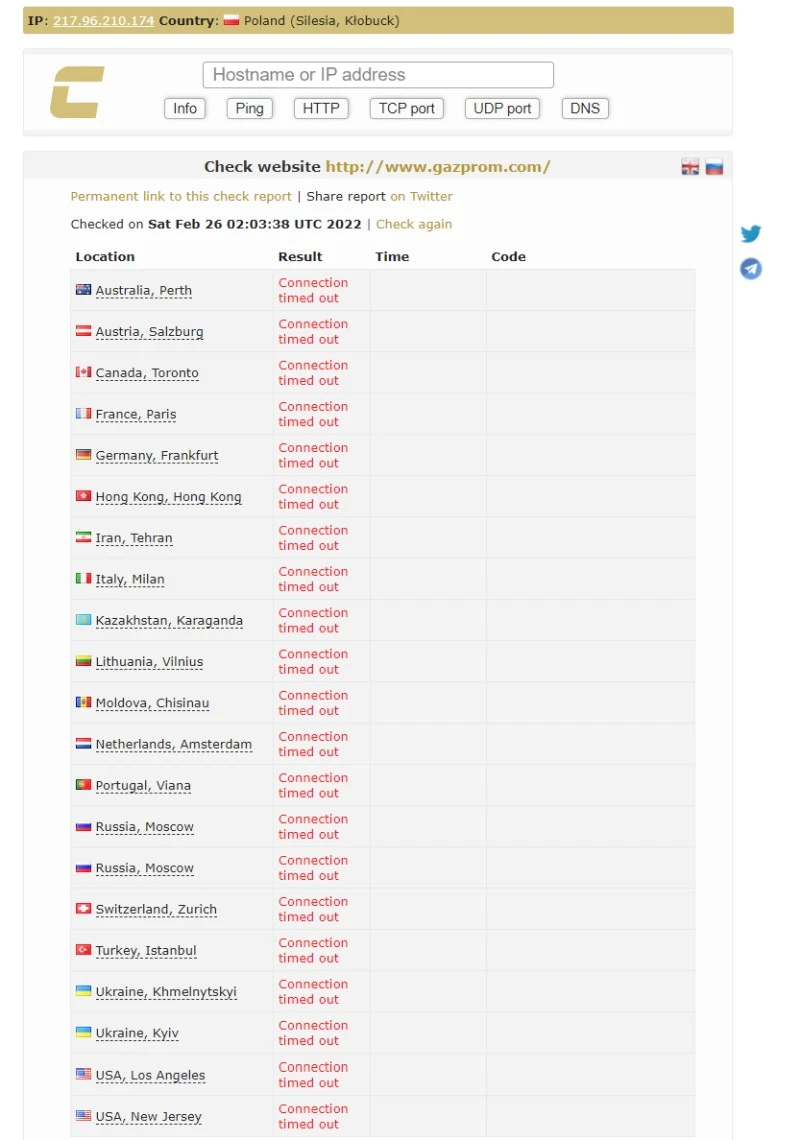Select the HTTP check button
Viewport: 800px width, 1140px height.
tap(321, 108)
